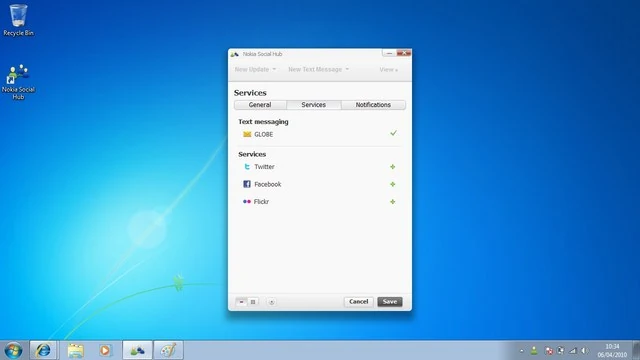
Task: Select the Facebook logo icon in the list
Action: coord(247,184)
